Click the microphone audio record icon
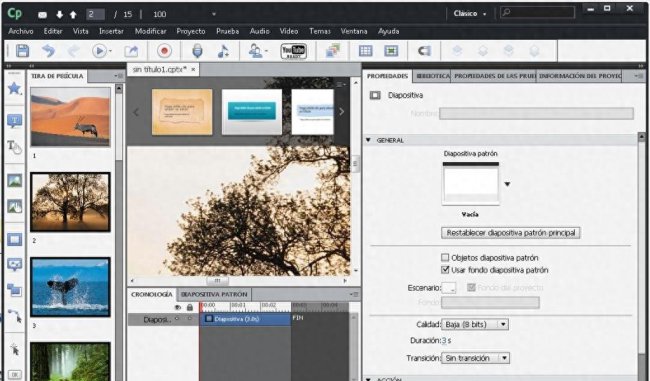Viewport: 650px width, 381px height. click(197, 51)
